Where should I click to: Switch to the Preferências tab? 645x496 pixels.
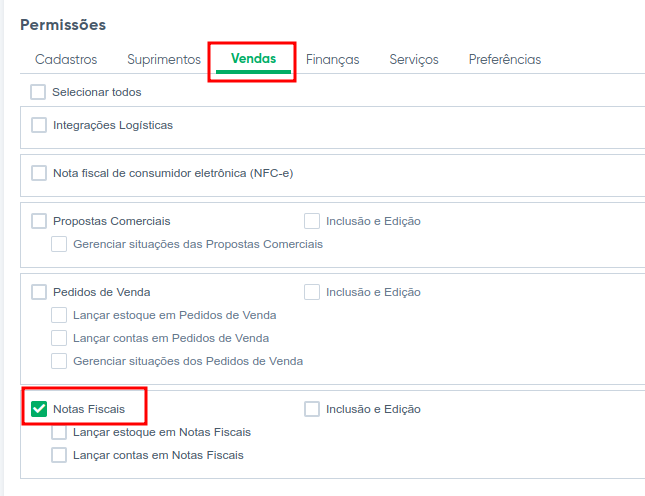tap(505, 59)
